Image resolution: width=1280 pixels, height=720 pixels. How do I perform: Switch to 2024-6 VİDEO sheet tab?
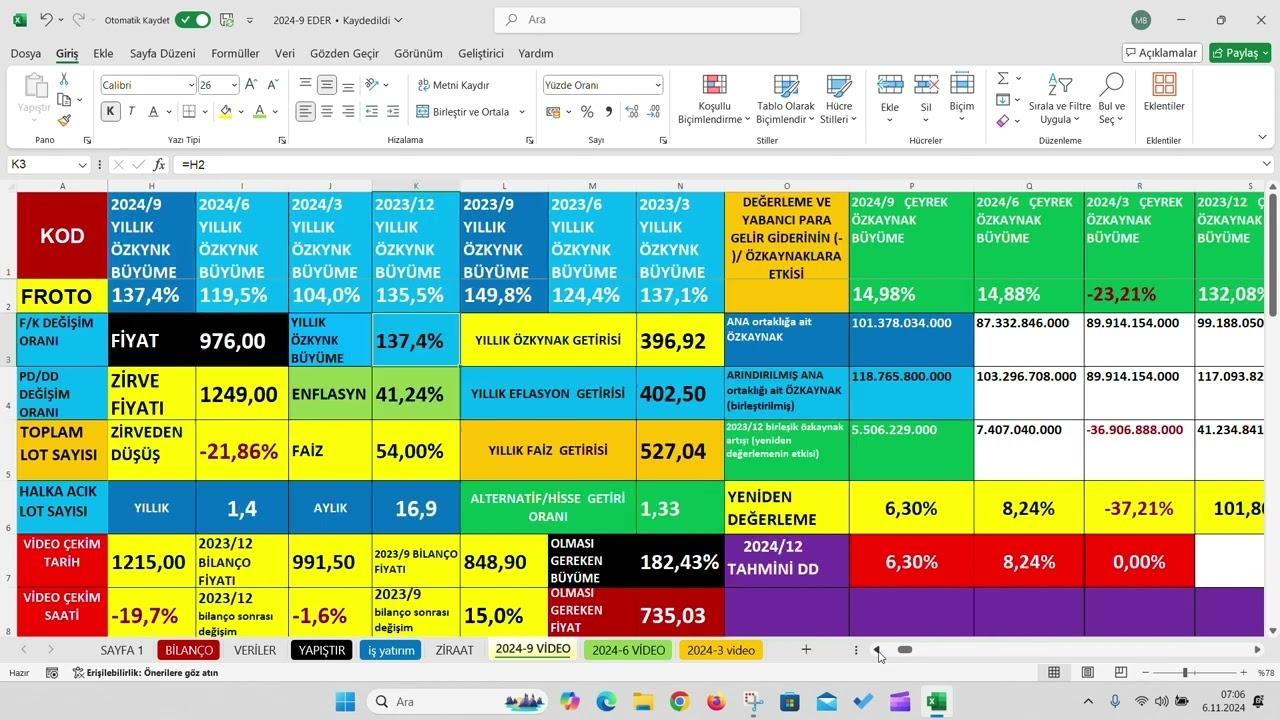[x=628, y=650]
